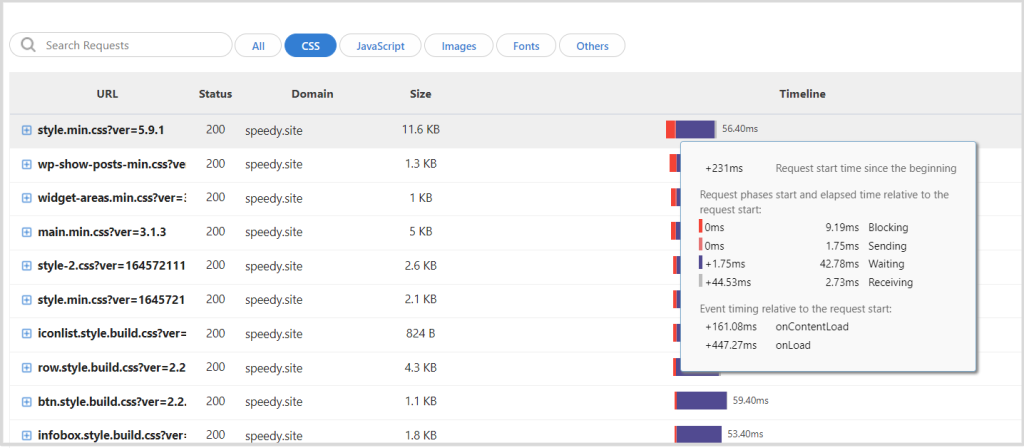Click the onContentLoad timing in tooltip
This screenshot has width=1024, height=448.
pos(777,327)
